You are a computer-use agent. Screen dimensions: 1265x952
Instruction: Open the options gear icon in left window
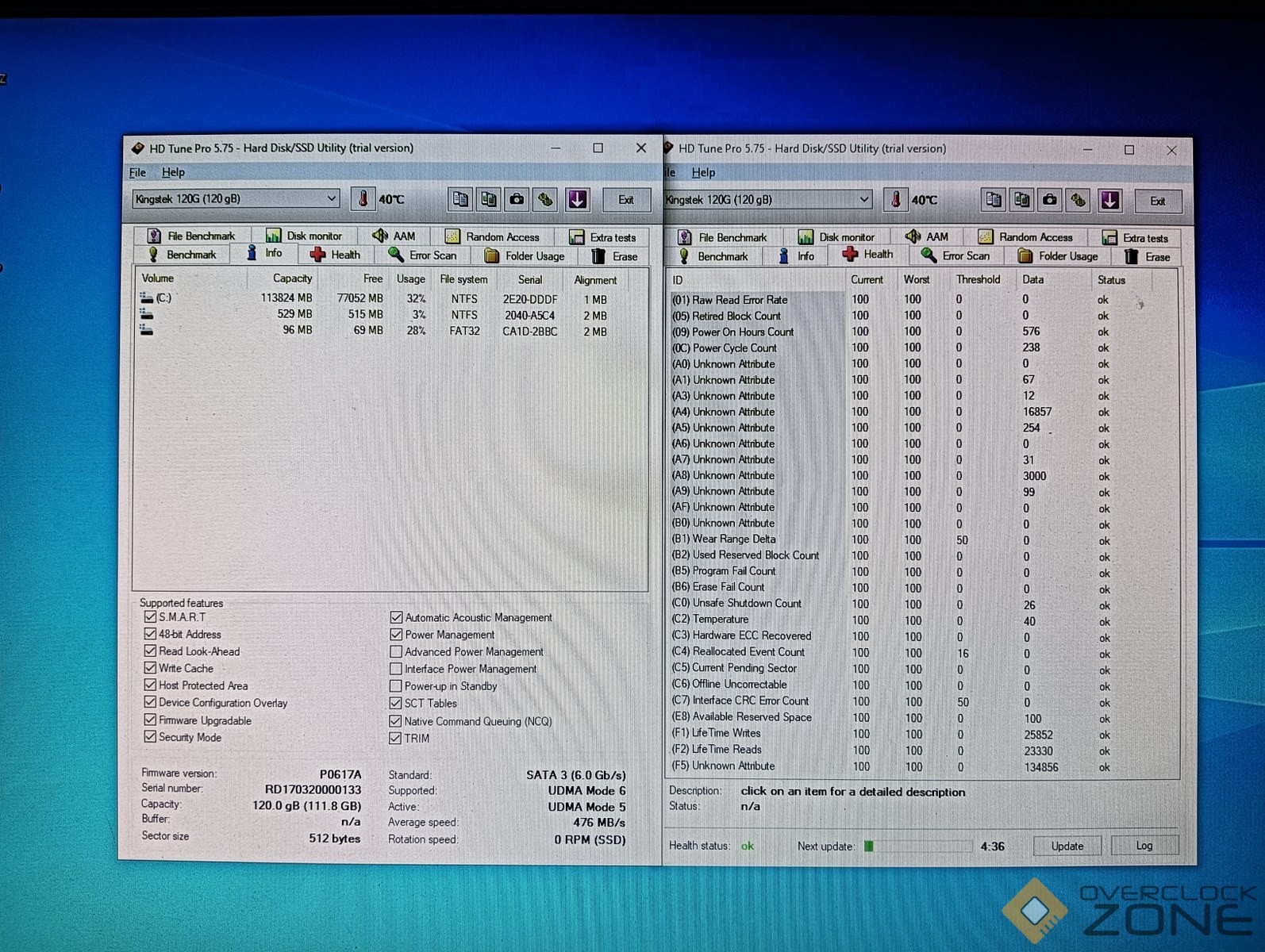coord(546,199)
